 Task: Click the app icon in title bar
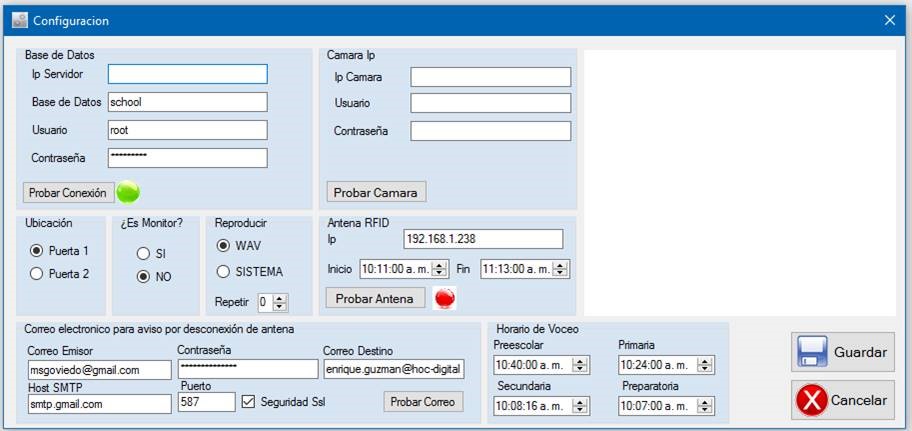[x=19, y=20]
